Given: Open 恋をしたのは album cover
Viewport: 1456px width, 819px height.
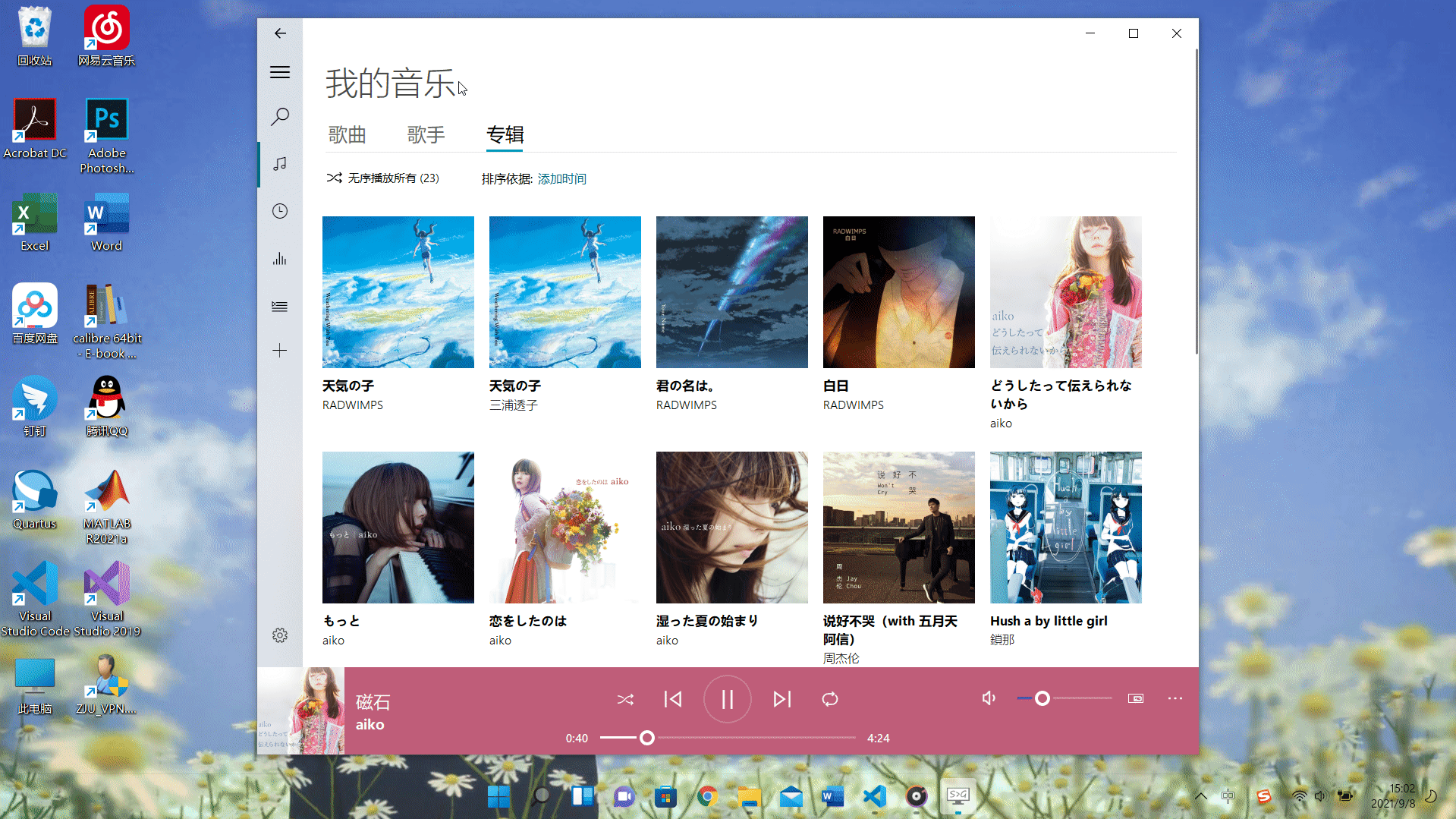Looking at the screenshot, I should point(565,528).
